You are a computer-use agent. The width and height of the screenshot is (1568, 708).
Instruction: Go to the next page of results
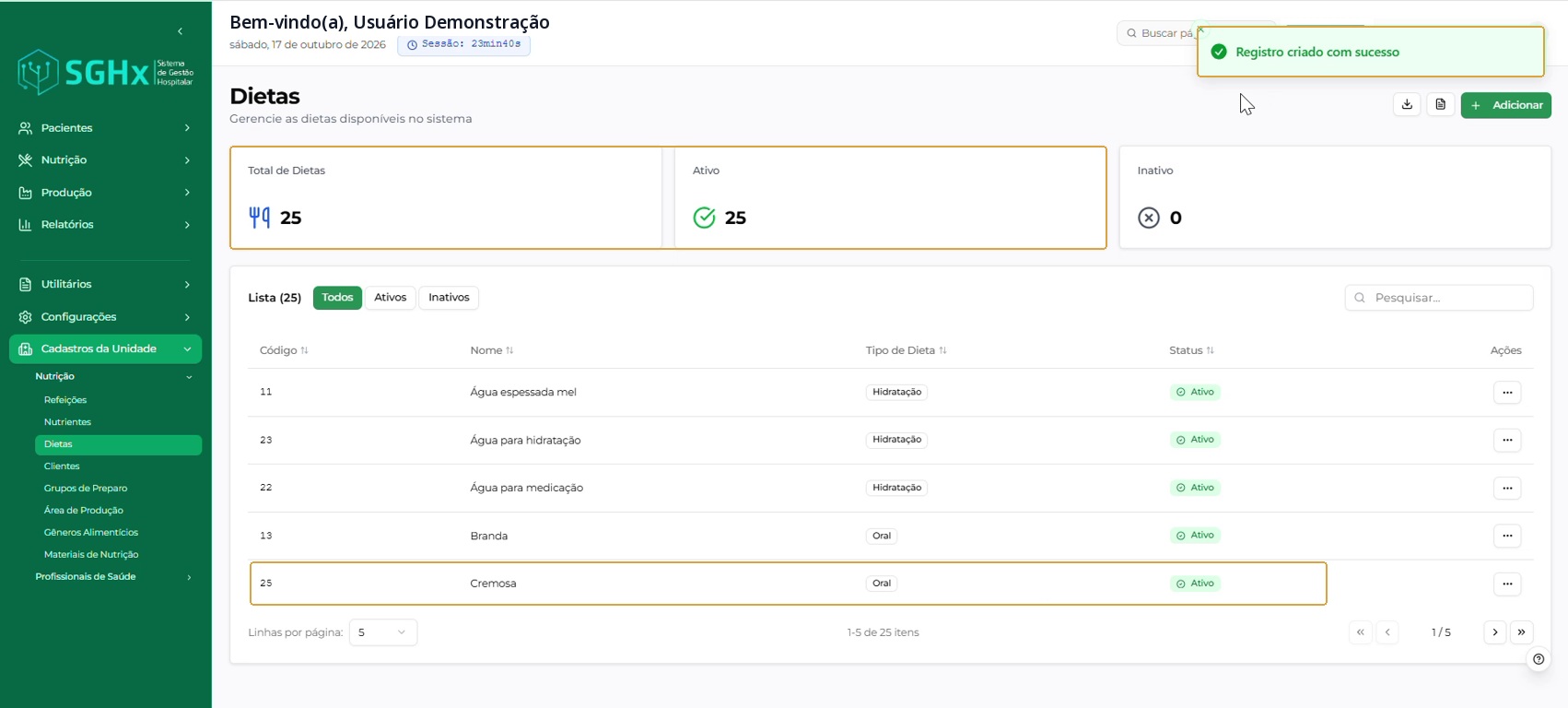(1495, 632)
